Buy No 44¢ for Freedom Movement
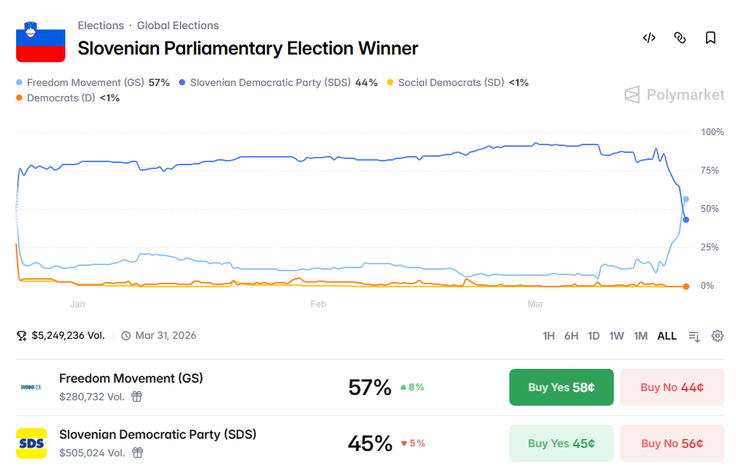This screenshot has height=471, width=736. (672, 387)
